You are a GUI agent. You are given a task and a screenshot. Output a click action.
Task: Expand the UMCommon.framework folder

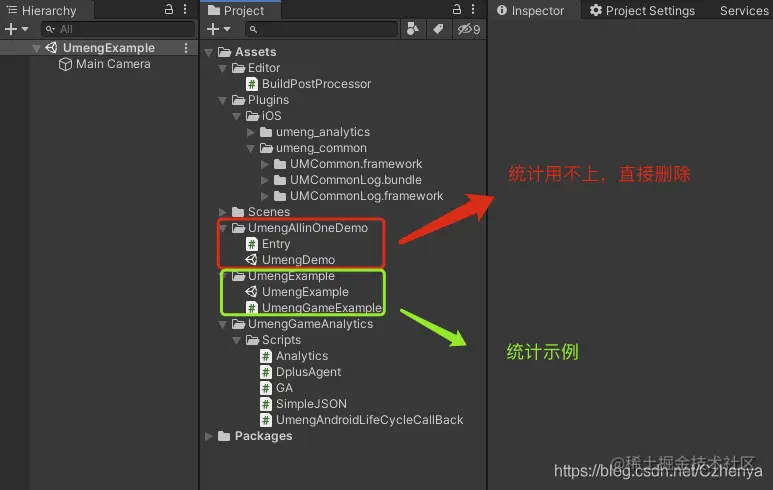(265, 164)
